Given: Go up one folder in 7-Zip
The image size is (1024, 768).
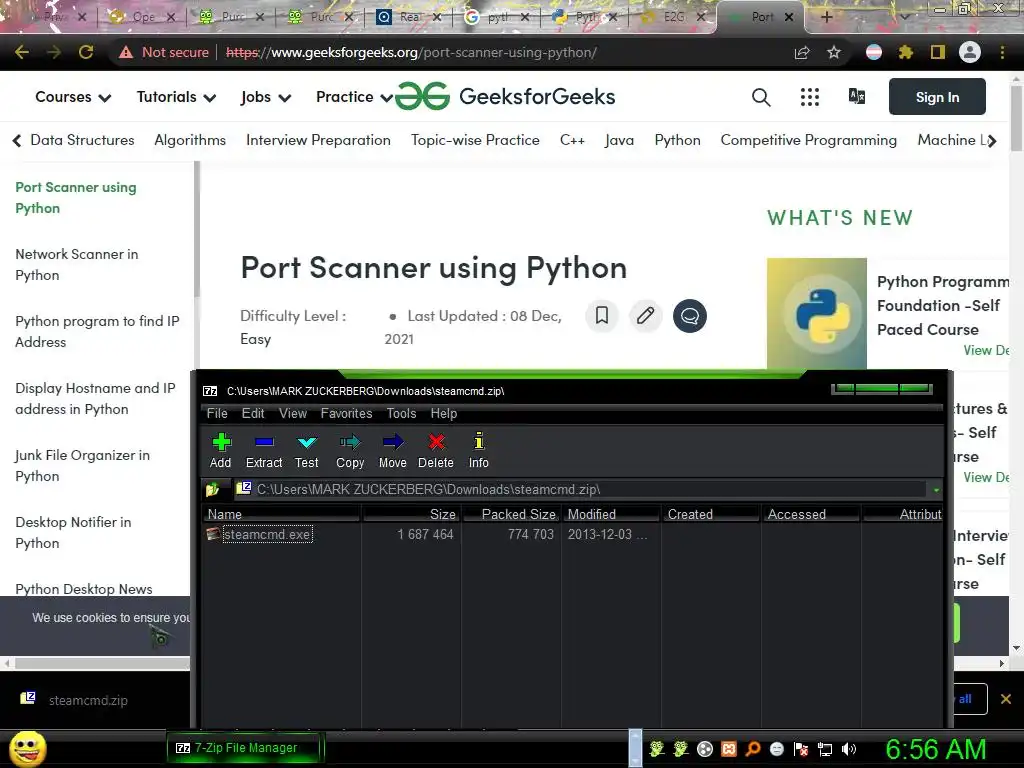Looking at the screenshot, I should pos(212,489).
